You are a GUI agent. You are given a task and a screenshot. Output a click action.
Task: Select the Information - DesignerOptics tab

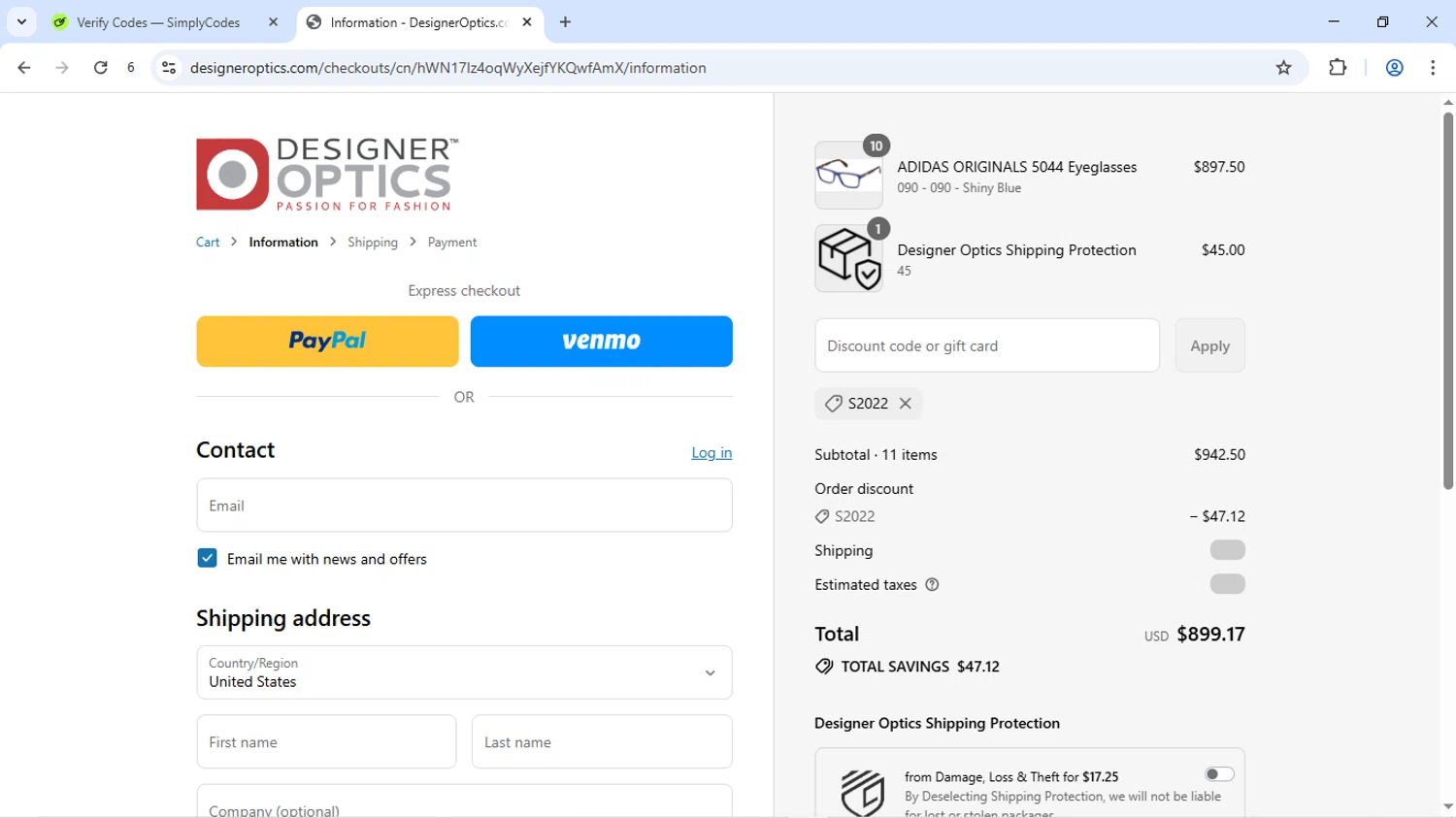coord(418,22)
